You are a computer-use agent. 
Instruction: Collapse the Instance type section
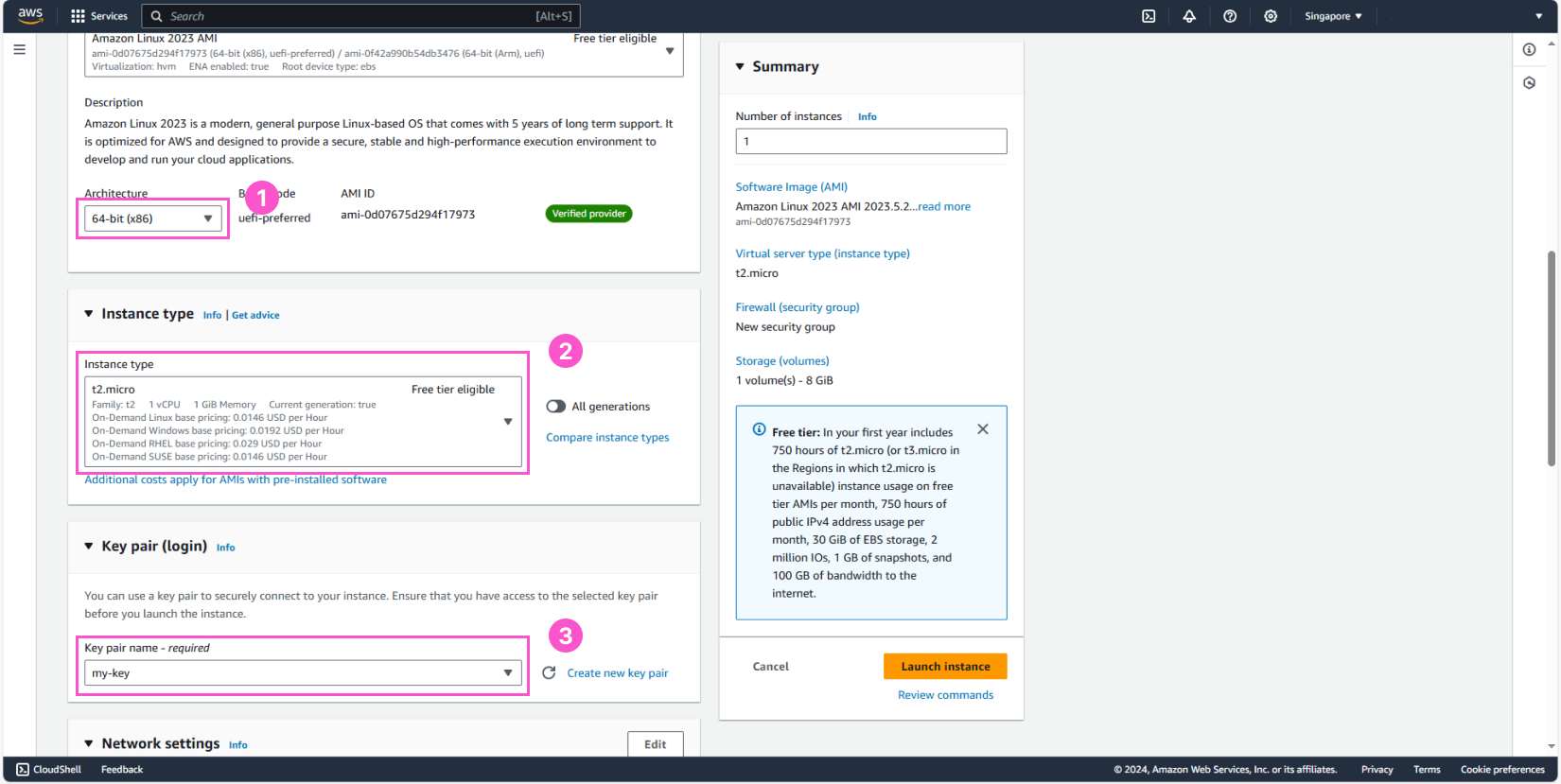point(89,314)
